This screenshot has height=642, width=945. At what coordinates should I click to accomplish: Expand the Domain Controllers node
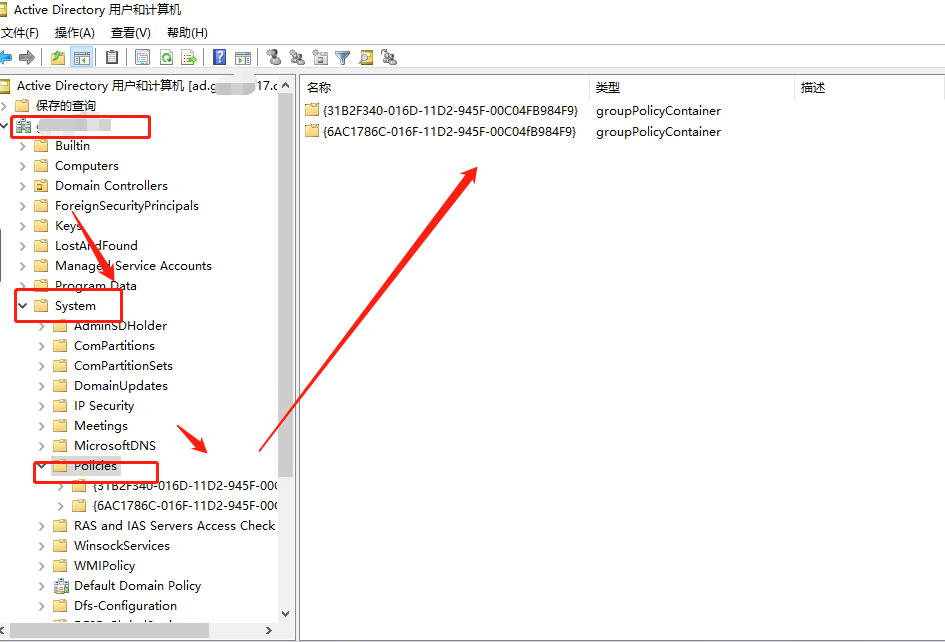tap(23, 186)
